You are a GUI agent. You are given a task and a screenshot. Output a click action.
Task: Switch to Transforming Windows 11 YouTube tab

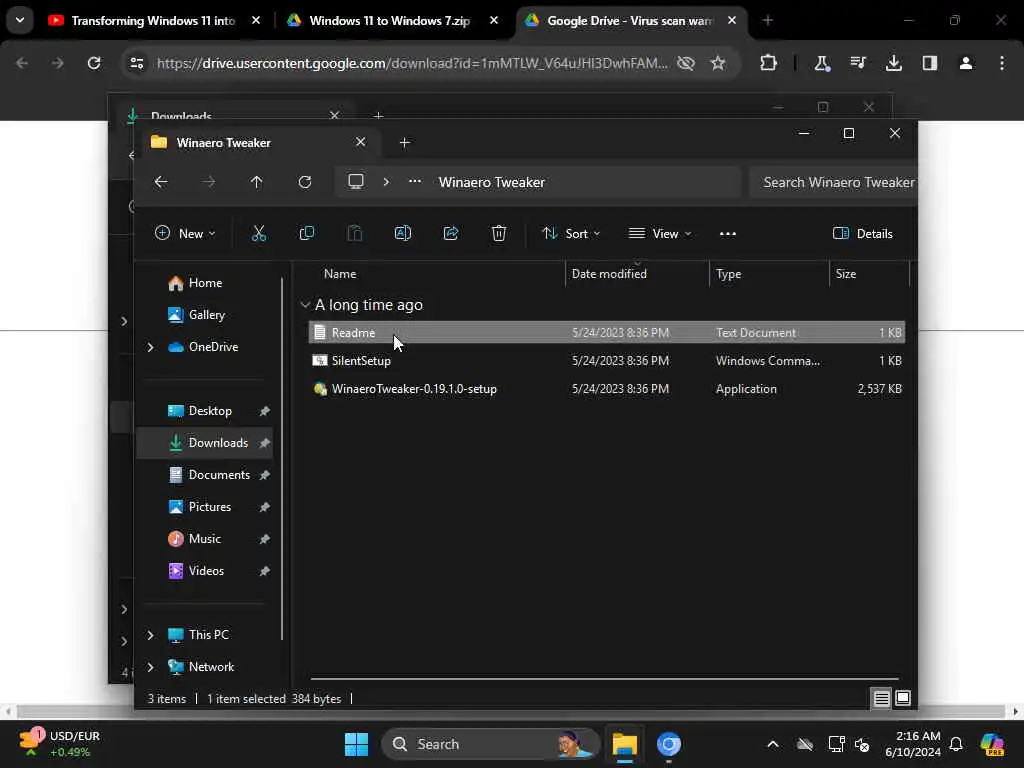tap(154, 20)
